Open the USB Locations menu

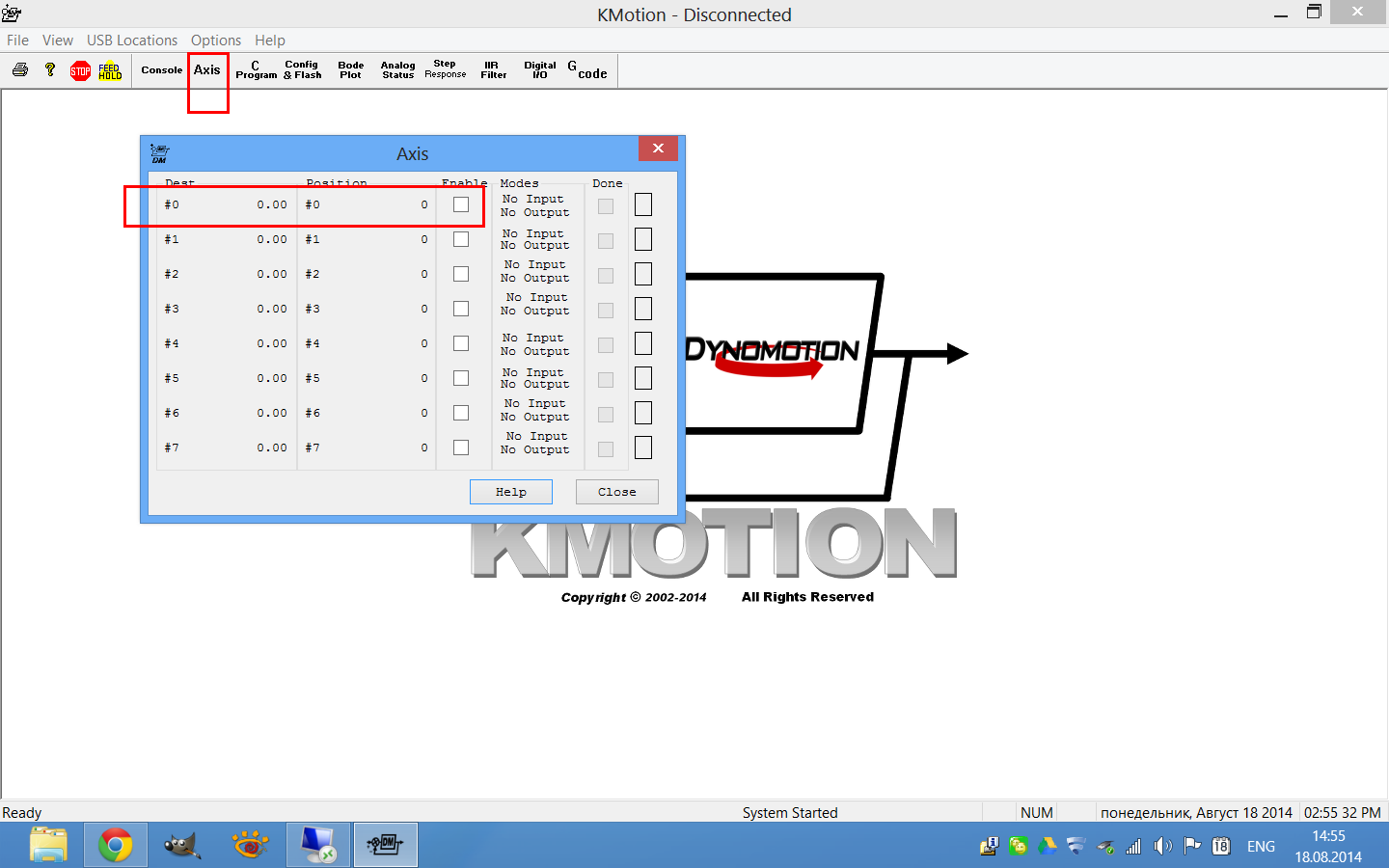pos(132,41)
